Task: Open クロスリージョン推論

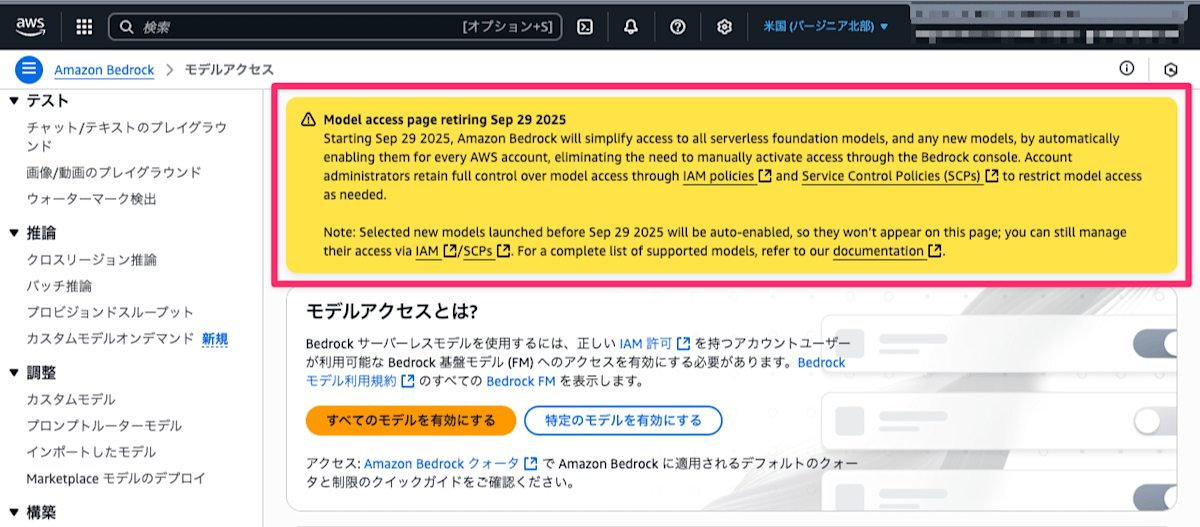Action: point(91,260)
